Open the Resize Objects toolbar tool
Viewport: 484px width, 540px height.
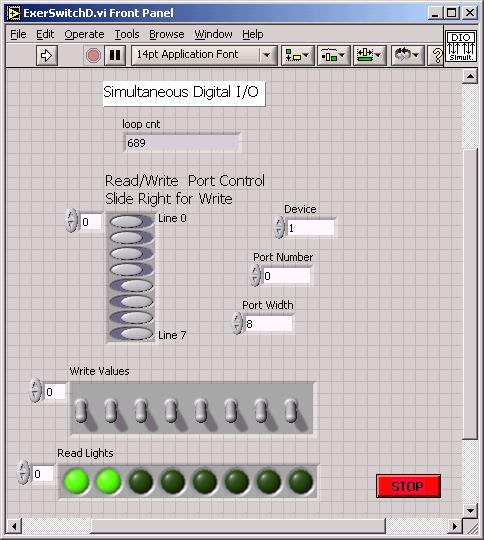coord(369,55)
